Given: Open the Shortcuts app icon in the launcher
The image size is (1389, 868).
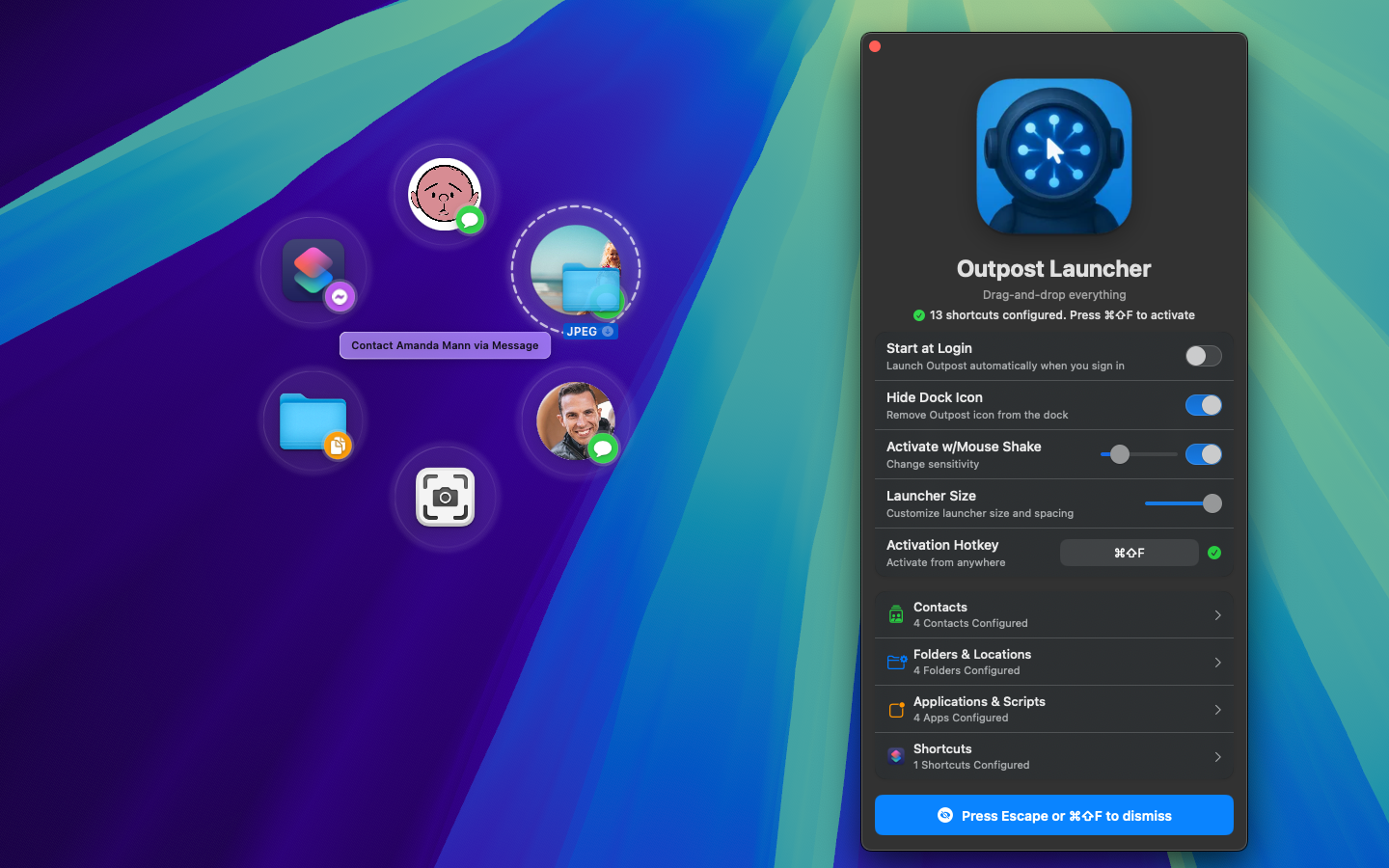Looking at the screenshot, I should pos(313,270).
